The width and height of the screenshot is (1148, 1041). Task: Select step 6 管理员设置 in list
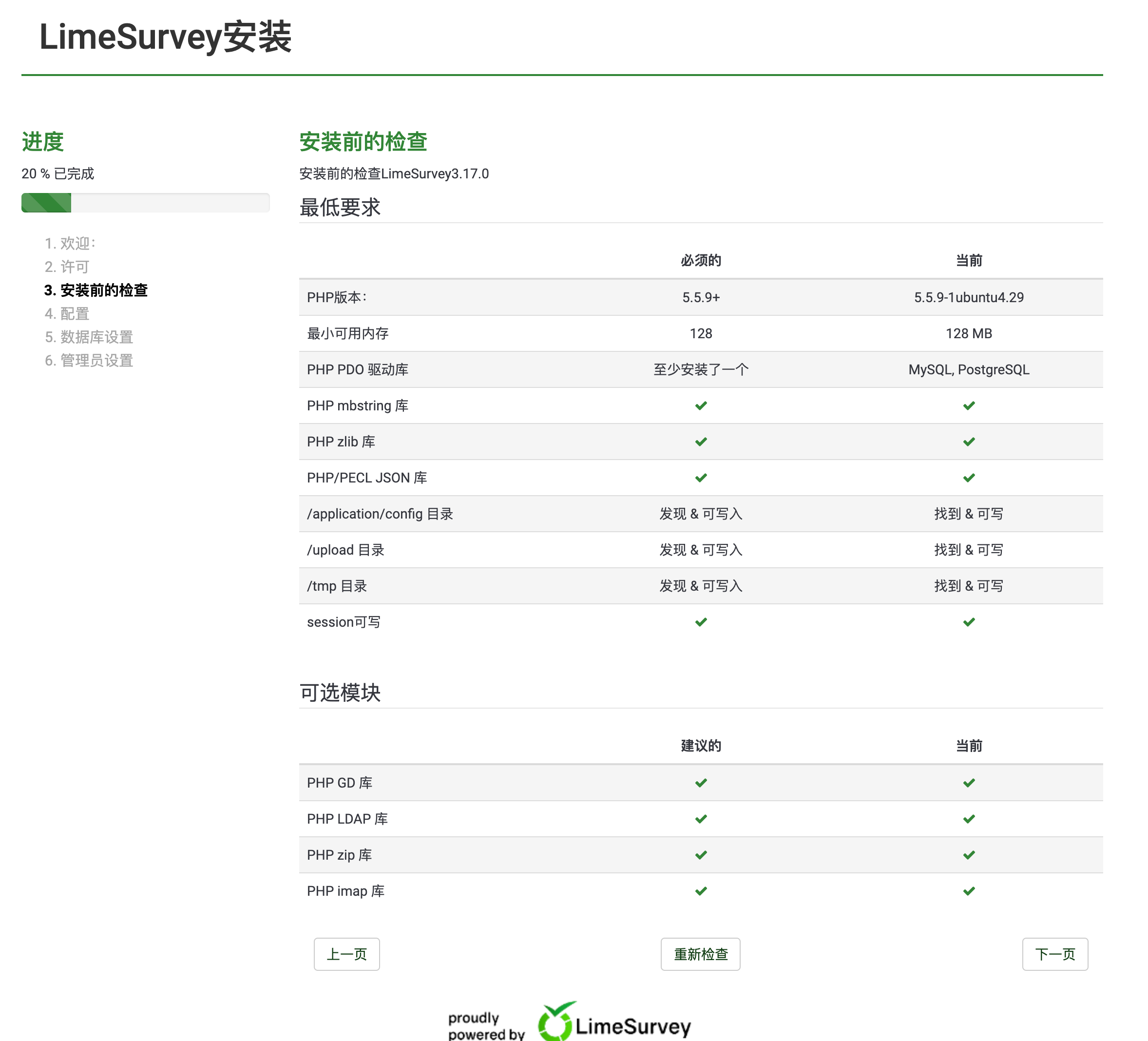point(89,361)
